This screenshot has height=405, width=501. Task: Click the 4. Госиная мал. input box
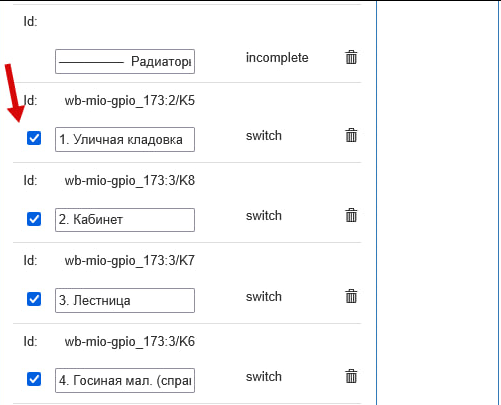point(125,380)
